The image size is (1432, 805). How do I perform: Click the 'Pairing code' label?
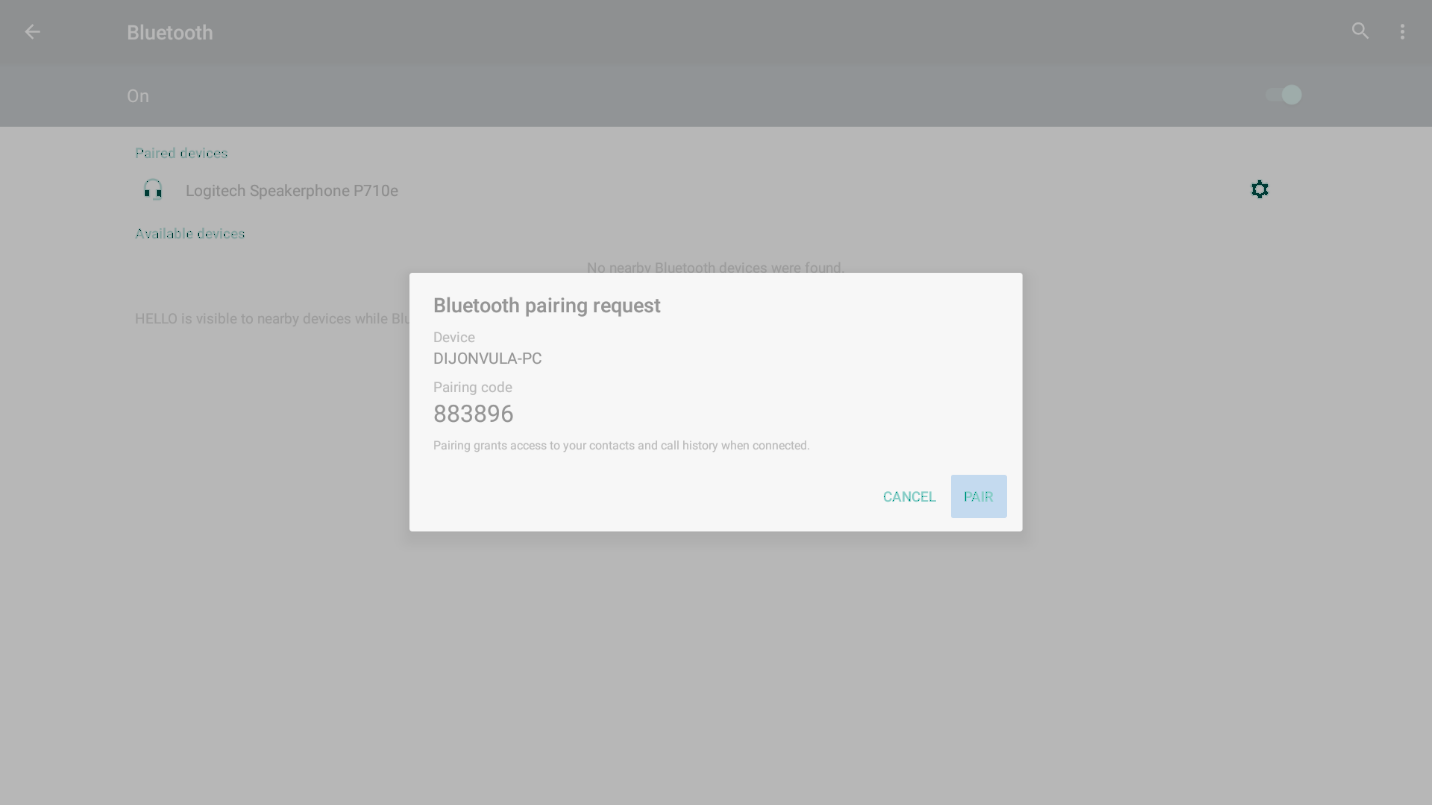pyautogui.click(x=473, y=387)
